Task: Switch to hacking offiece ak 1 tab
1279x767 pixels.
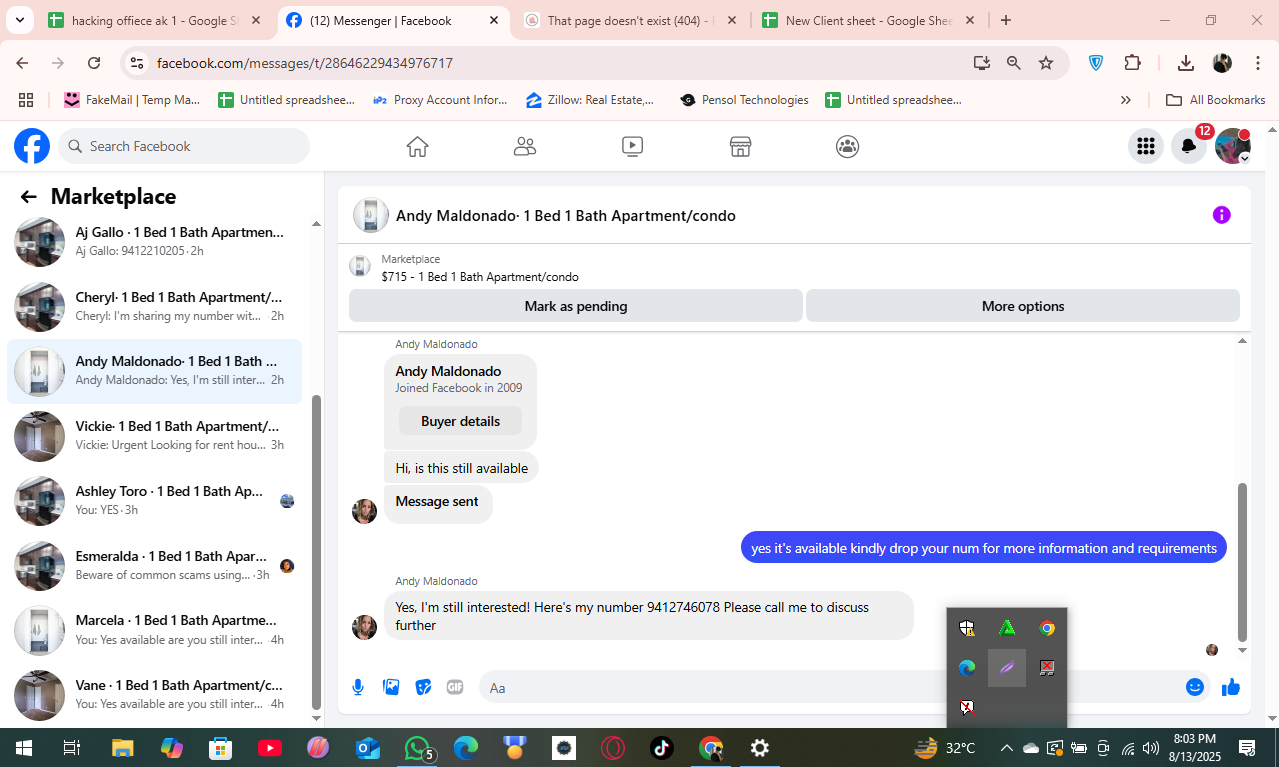Action: (x=155, y=21)
